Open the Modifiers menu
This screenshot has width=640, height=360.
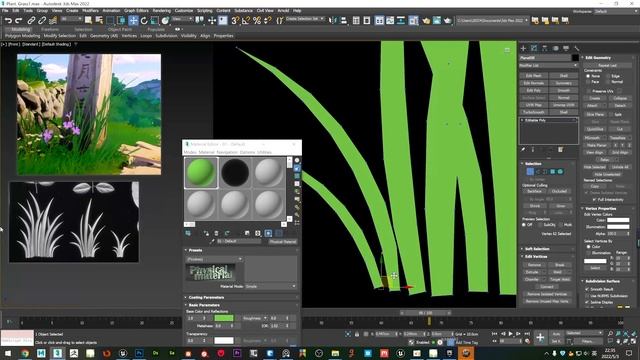pos(90,11)
